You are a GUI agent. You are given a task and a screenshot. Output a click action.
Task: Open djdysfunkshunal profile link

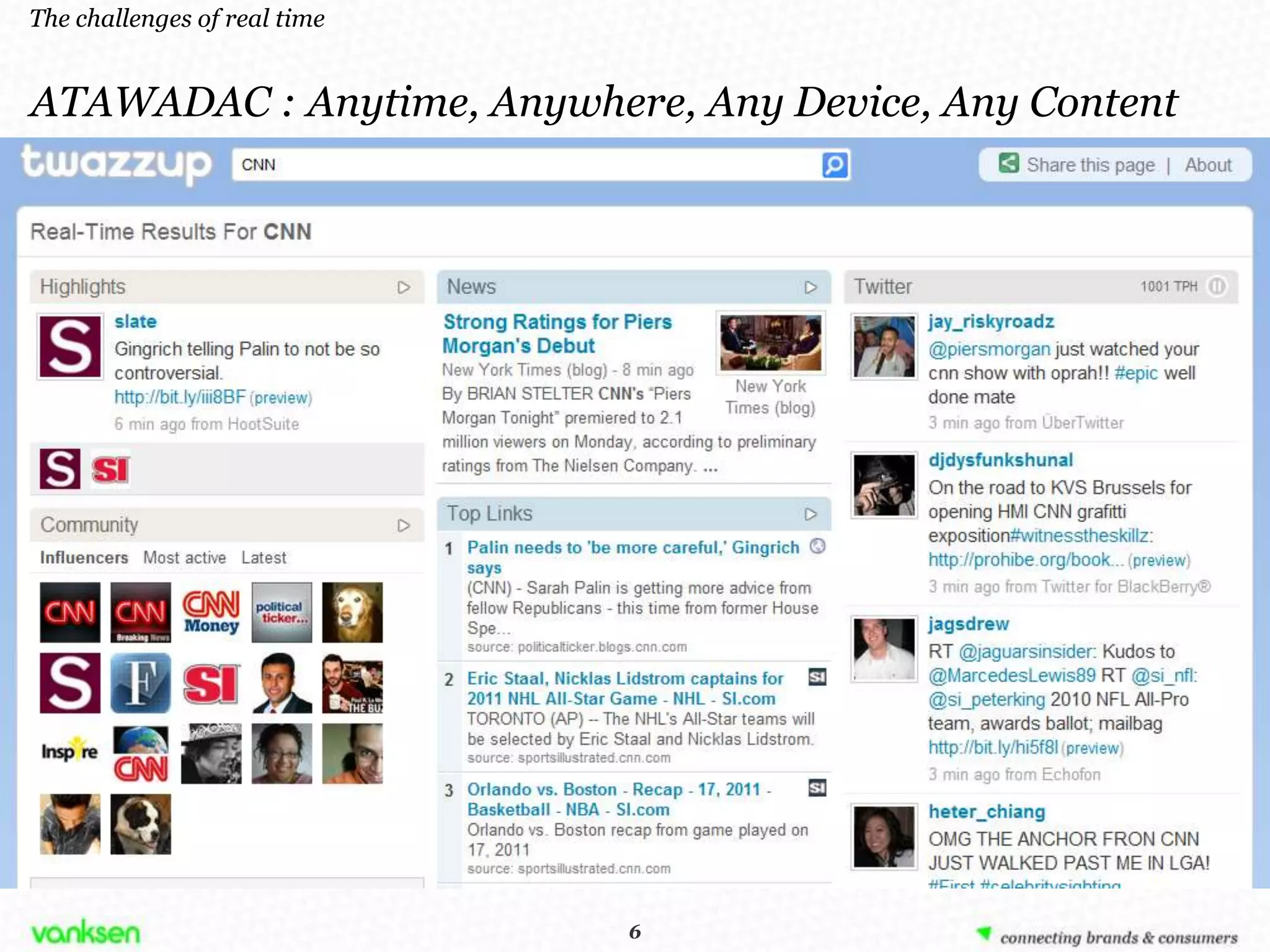pos(1000,460)
